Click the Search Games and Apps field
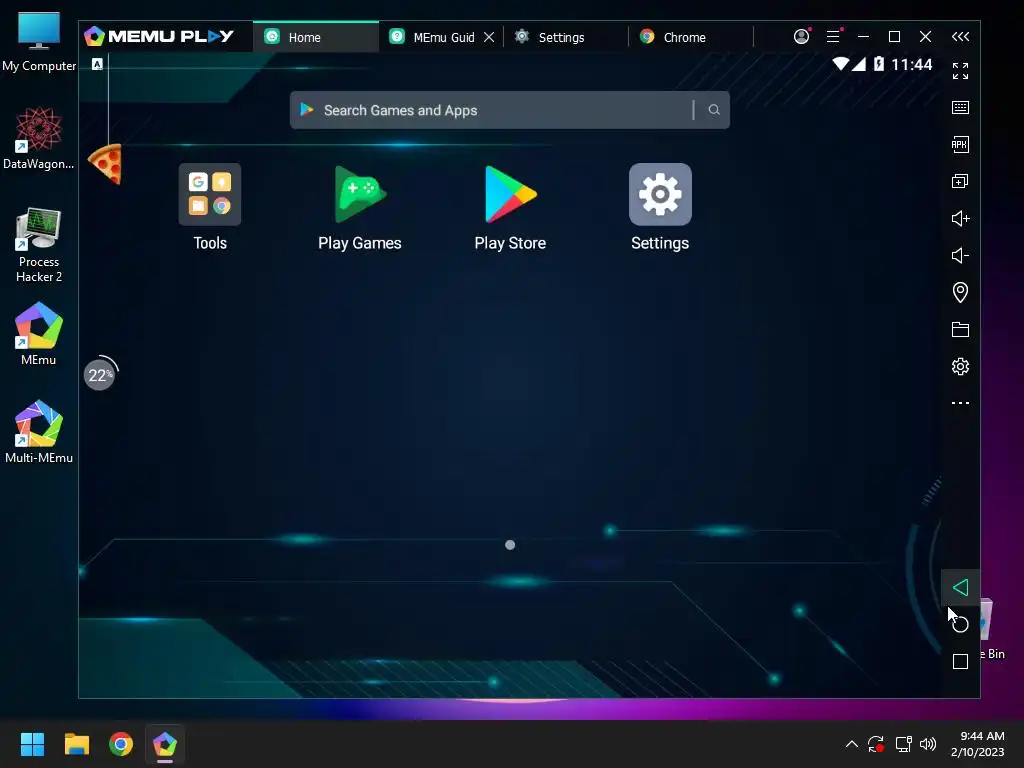Image resolution: width=1024 pixels, height=768 pixels. pyautogui.click(x=509, y=110)
